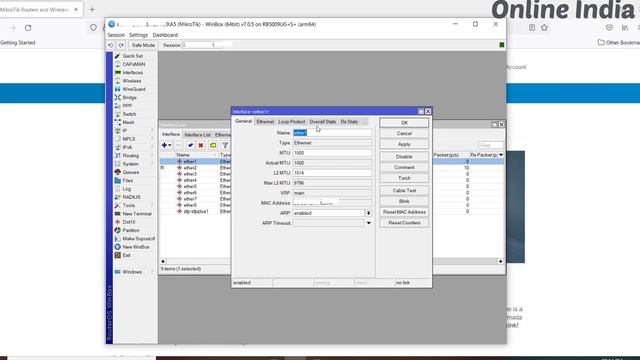Switch to the Rx Stats tab
This screenshot has height=360, width=640.
[x=349, y=122]
